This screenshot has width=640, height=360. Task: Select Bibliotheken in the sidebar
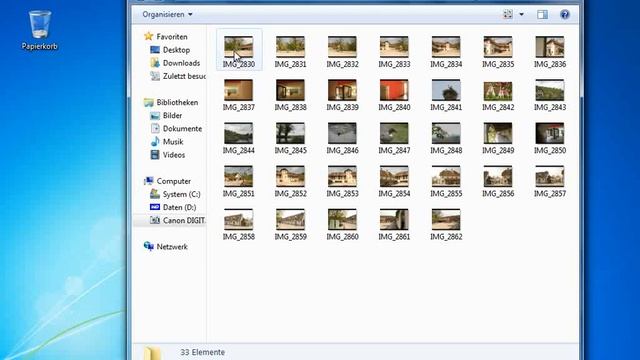177,102
